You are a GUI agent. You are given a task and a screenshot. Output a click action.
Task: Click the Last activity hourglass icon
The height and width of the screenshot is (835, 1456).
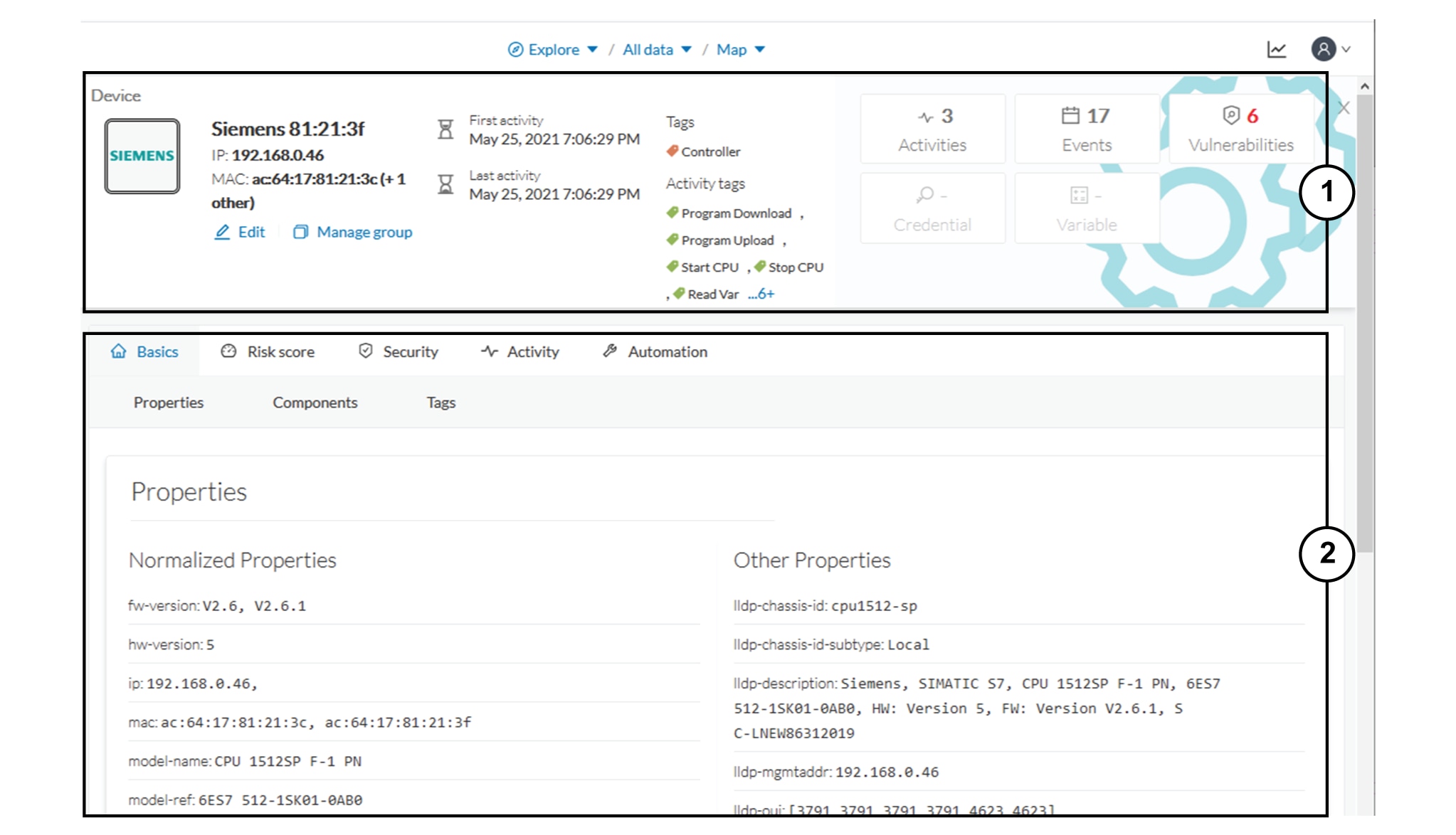click(x=445, y=184)
